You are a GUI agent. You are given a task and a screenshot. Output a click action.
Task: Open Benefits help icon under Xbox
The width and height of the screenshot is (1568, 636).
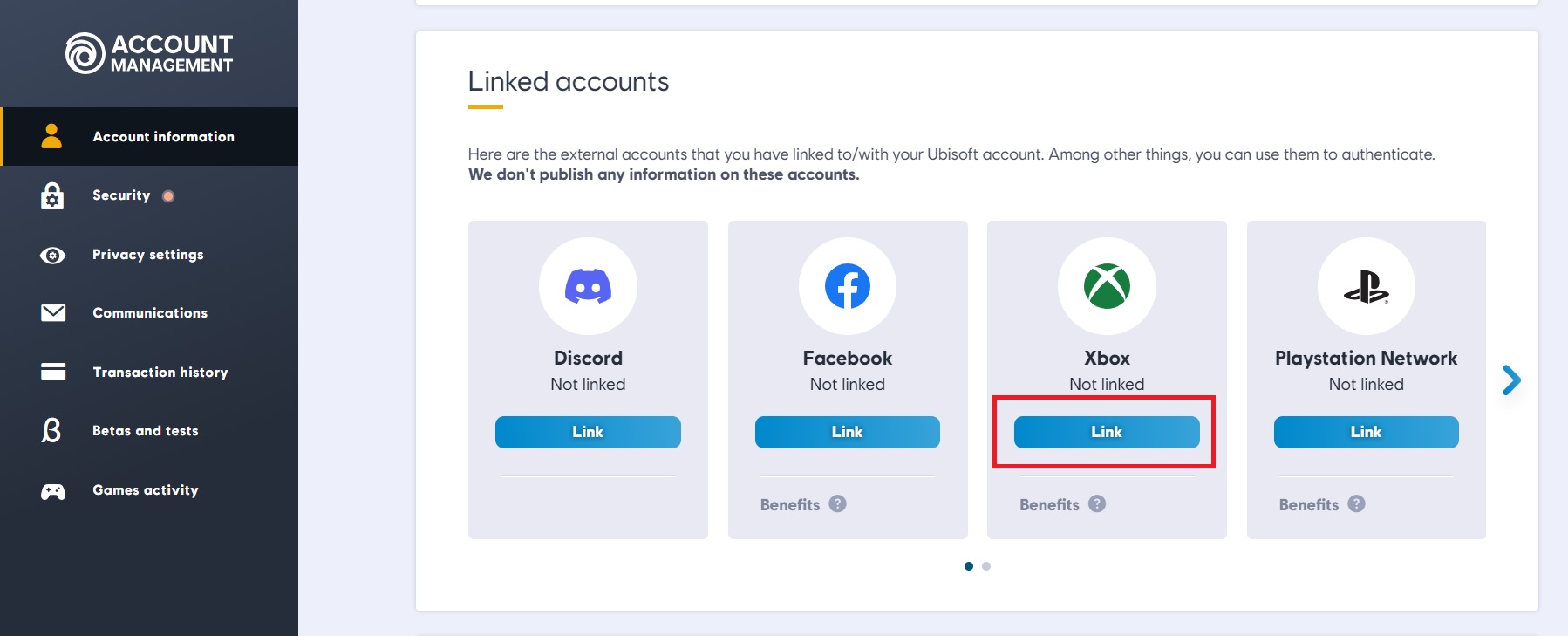click(x=1097, y=503)
